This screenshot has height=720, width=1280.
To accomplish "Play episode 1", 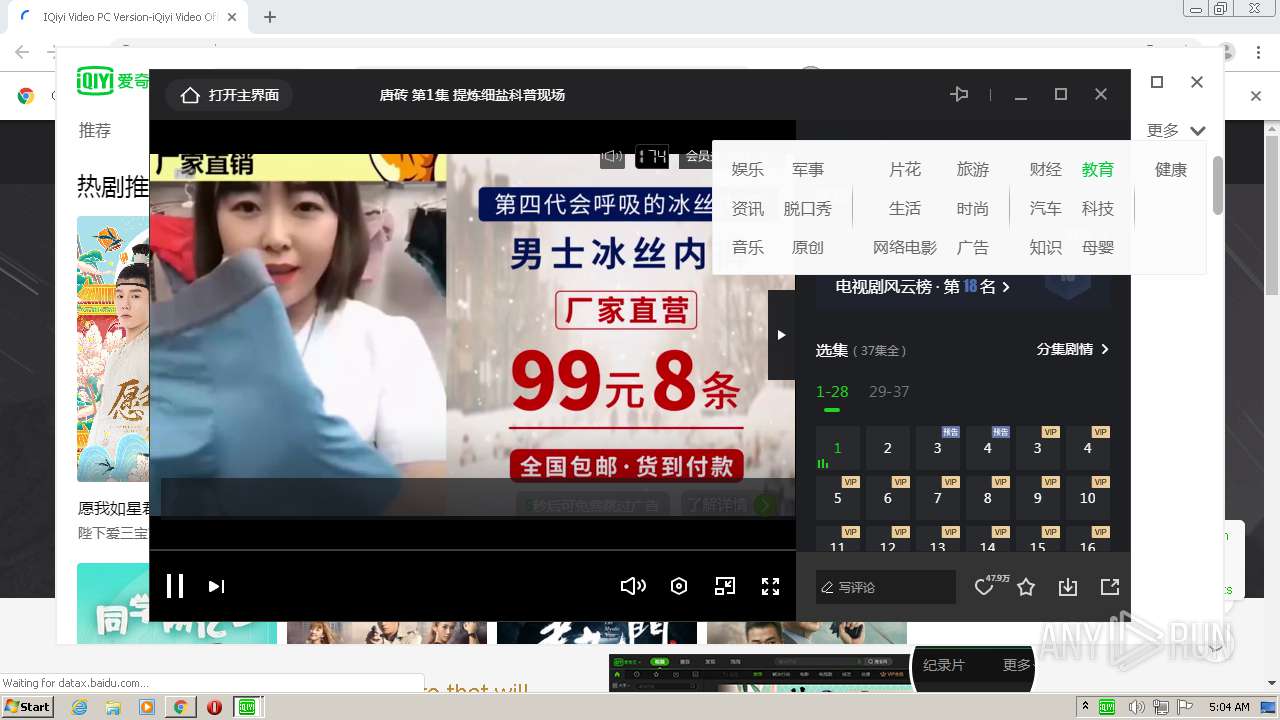I will (838, 448).
